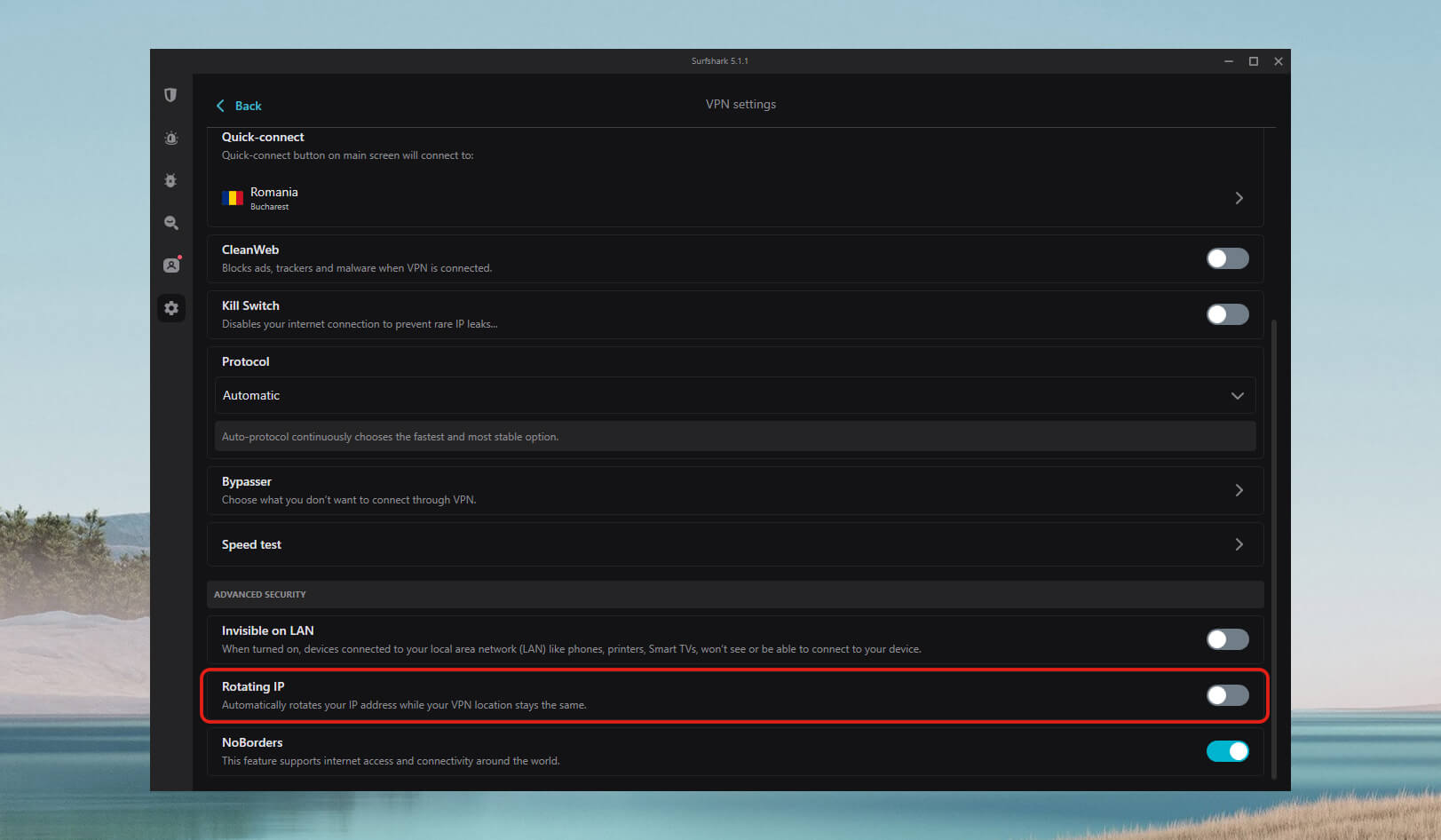Click the Bucharest city text
The height and width of the screenshot is (840, 1441).
(269, 207)
